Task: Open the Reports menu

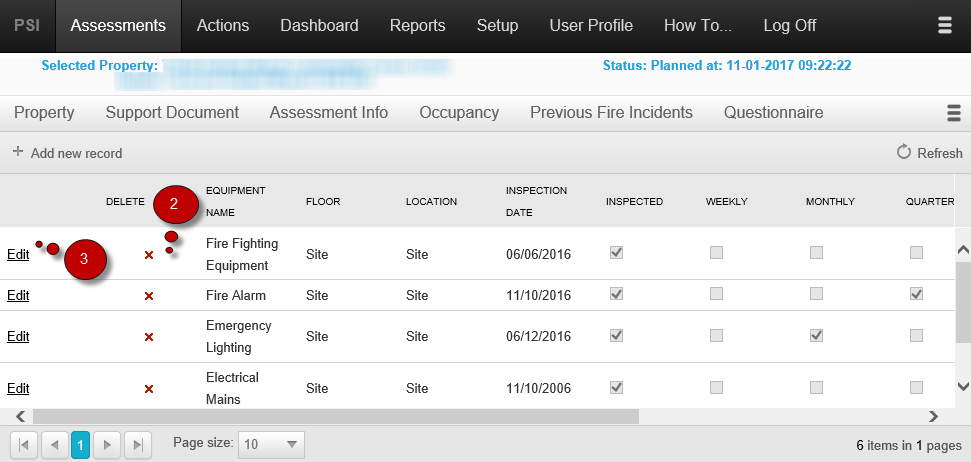Action: 417,26
